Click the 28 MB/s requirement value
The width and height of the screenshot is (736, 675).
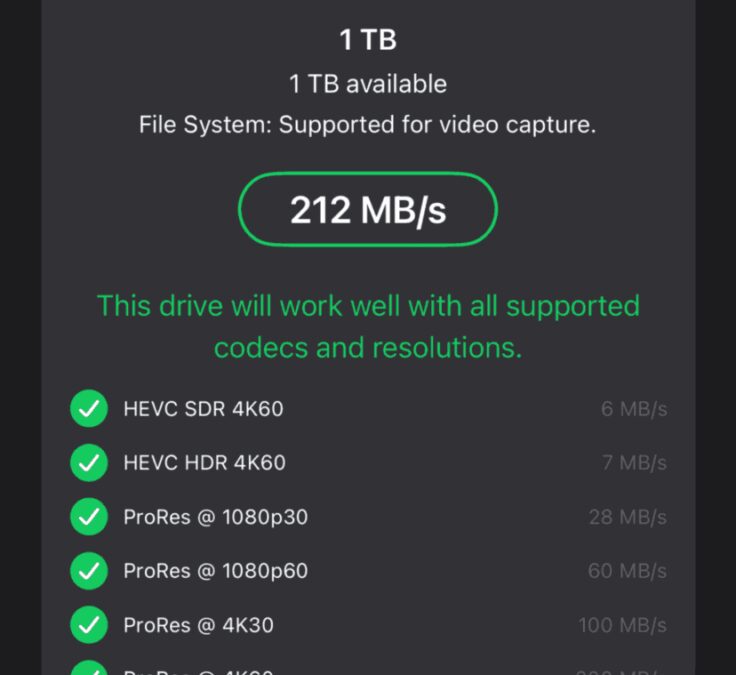click(x=628, y=517)
